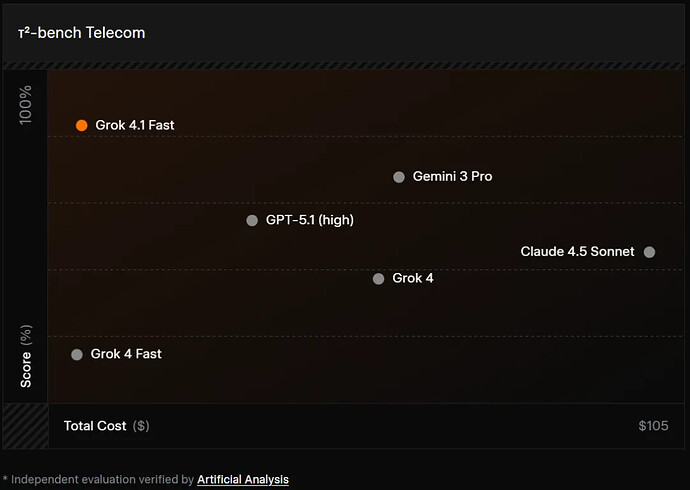This screenshot has width=690, height=490.
Task: Click the Grok 4 Fast data point dot
Action: (77, 354)
